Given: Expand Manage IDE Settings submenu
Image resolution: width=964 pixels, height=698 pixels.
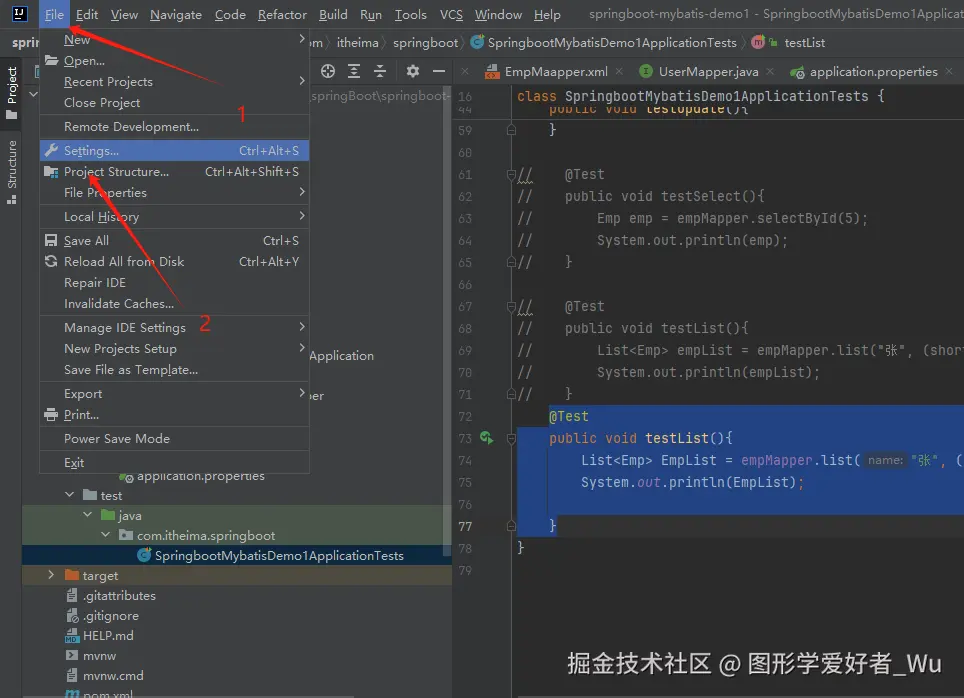Looking at the screenshot, I should coord(175,328).
